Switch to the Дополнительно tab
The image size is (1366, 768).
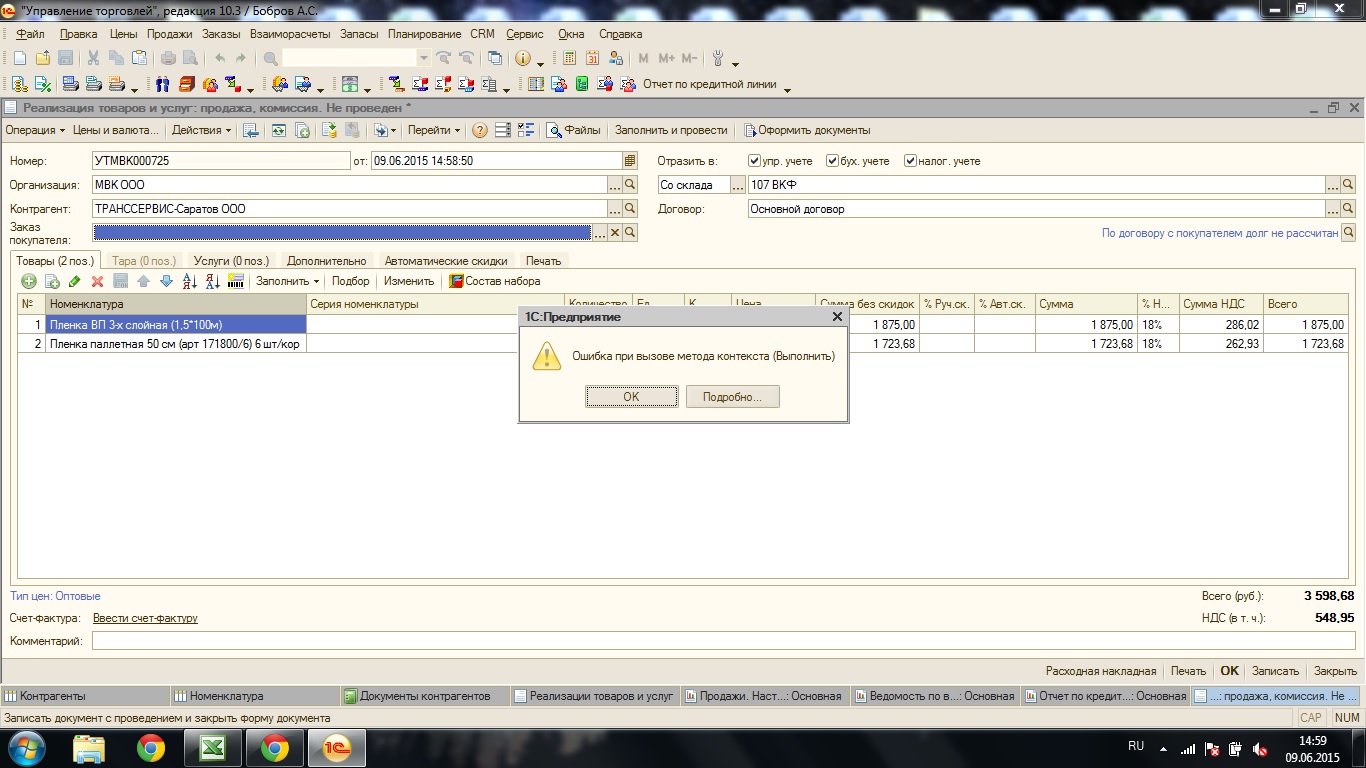(326, 261)
